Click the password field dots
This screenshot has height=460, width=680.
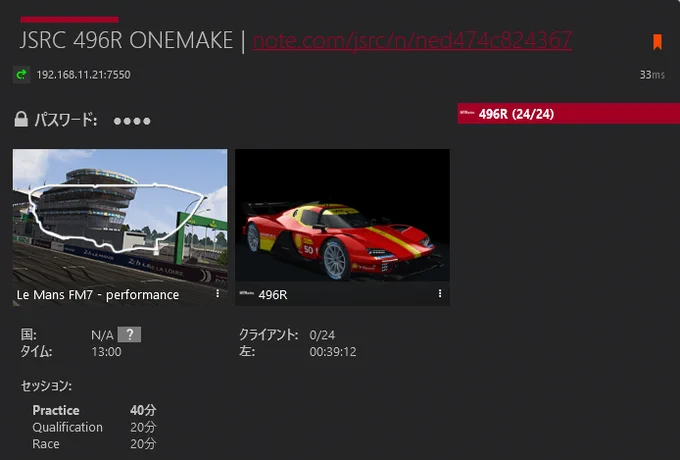click(x=132, y=121)
